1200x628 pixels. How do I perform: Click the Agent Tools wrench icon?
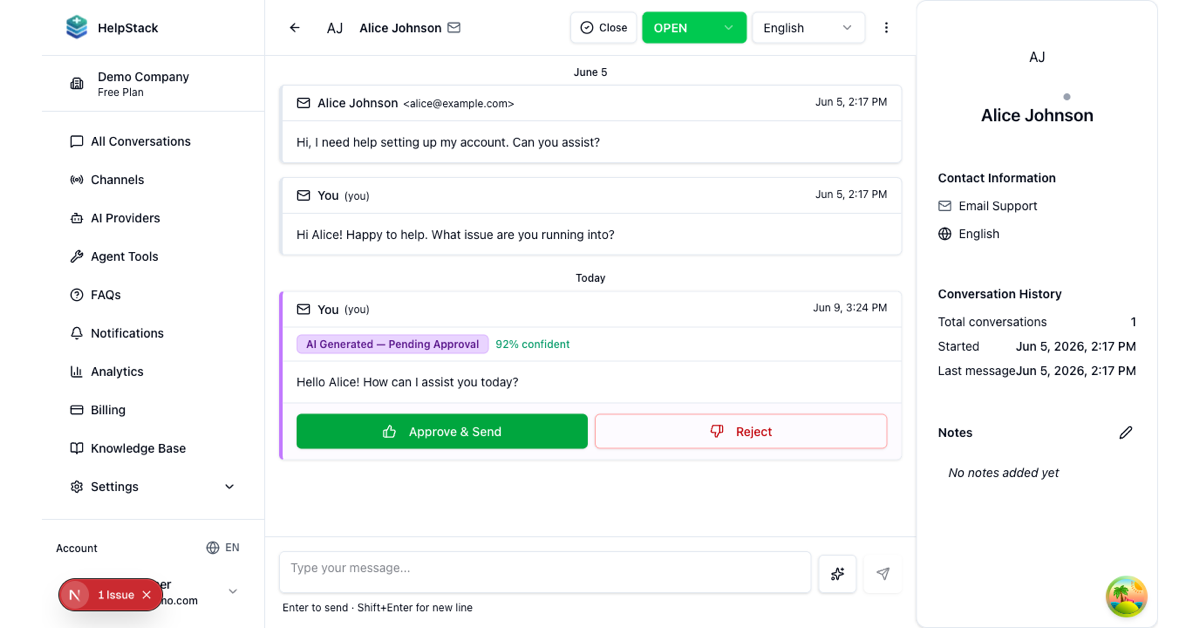[x=77, y=257]
